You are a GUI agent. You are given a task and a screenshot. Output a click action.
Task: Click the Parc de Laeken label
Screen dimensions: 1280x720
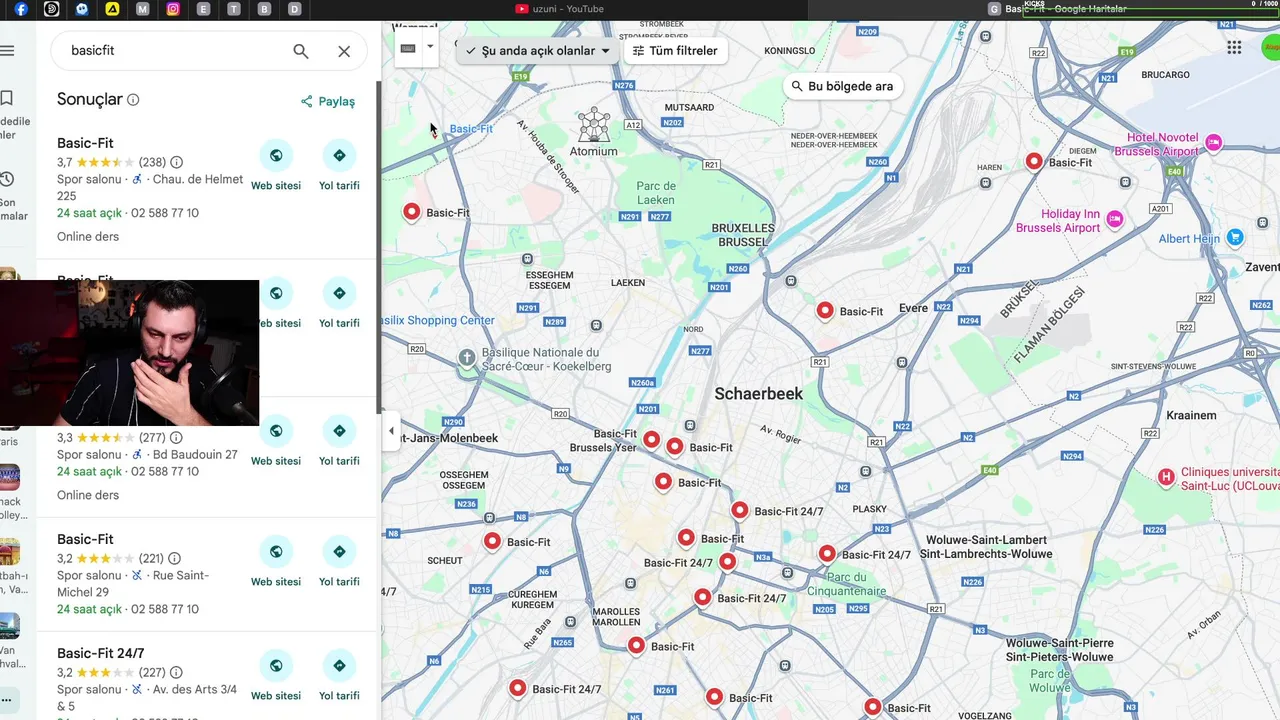coord(656,193)
